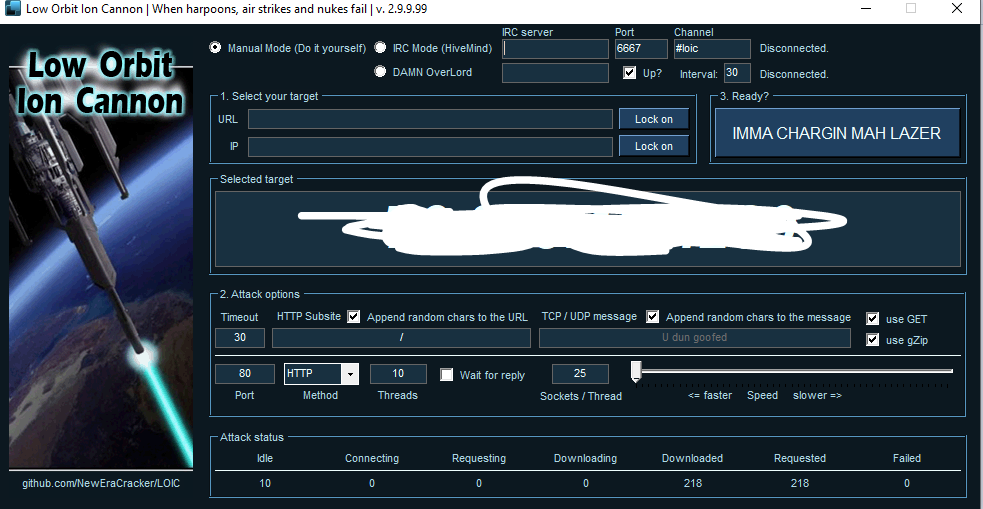Image resolution: width=983 pixels, height=509 pixels.
Task: Click the value 0 under Connecting
Action: pos(372,483)
